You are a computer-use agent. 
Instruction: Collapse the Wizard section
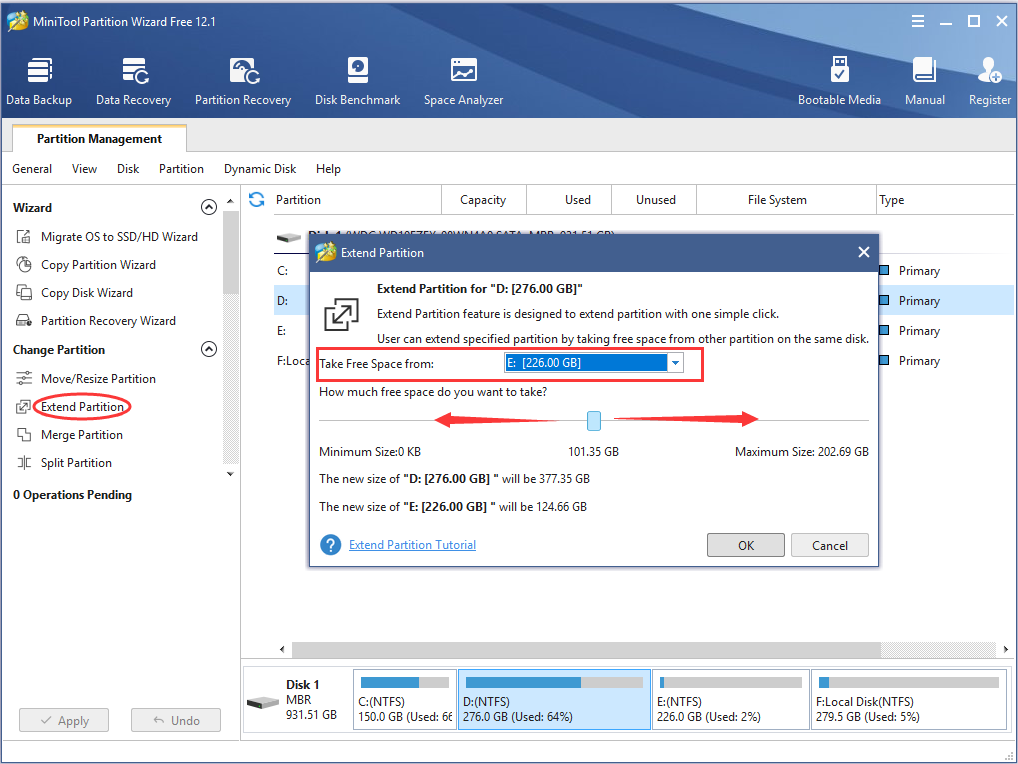[x=208, y=207]
